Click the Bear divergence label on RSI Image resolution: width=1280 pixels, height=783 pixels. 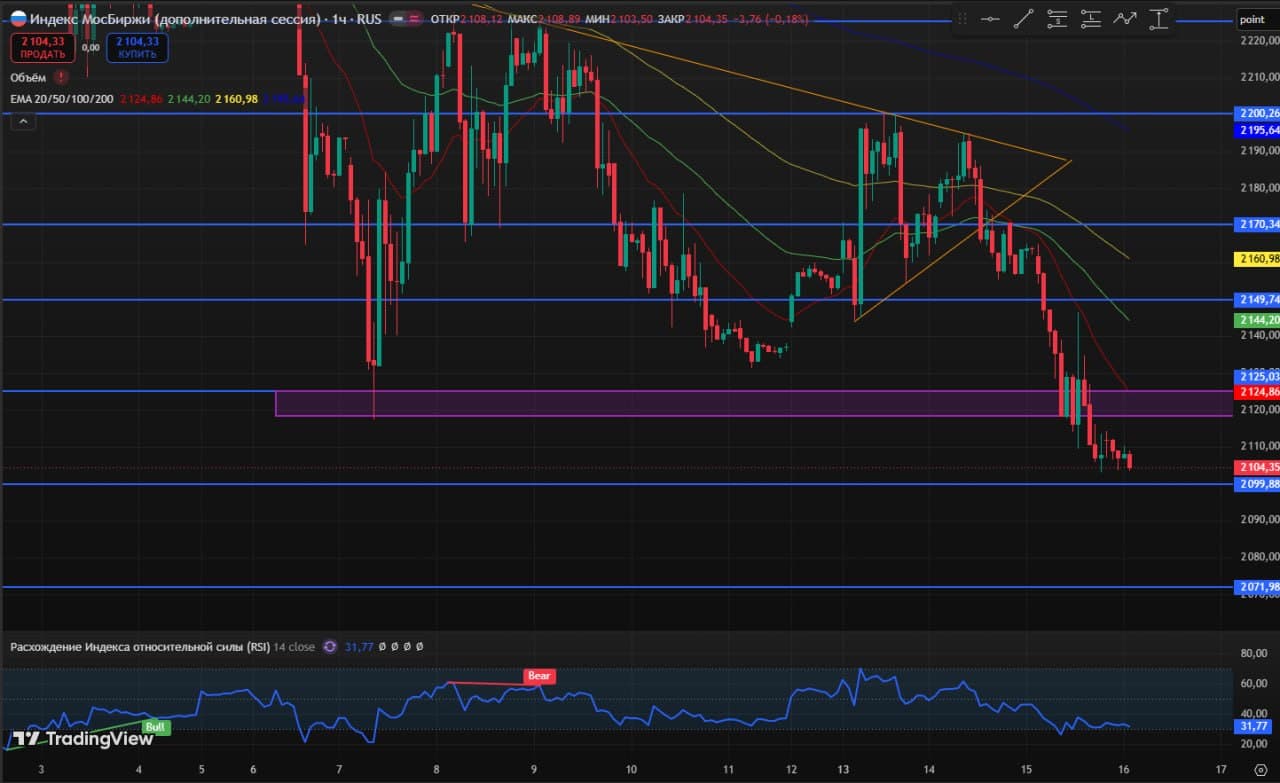(539, 676)
